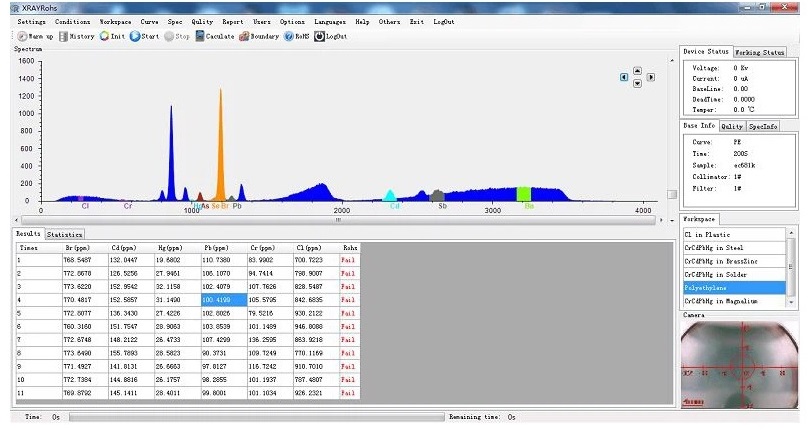Open the SpecInfo tab
Screen dimensions: 808x430
point(763,127)
